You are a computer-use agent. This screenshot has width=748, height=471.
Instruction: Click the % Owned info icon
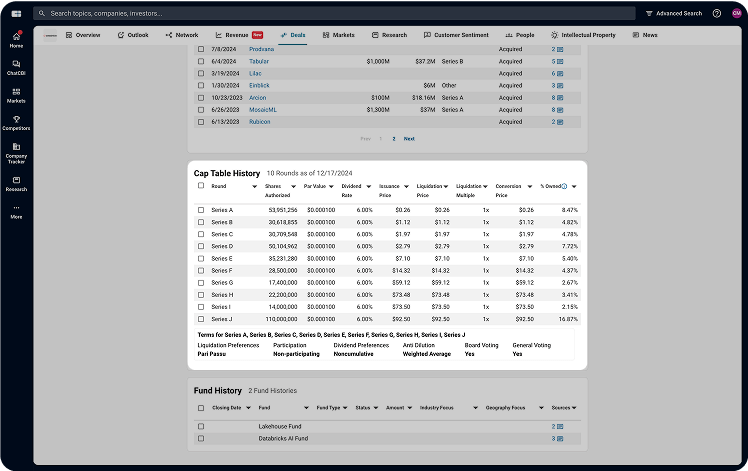(565, 186)
